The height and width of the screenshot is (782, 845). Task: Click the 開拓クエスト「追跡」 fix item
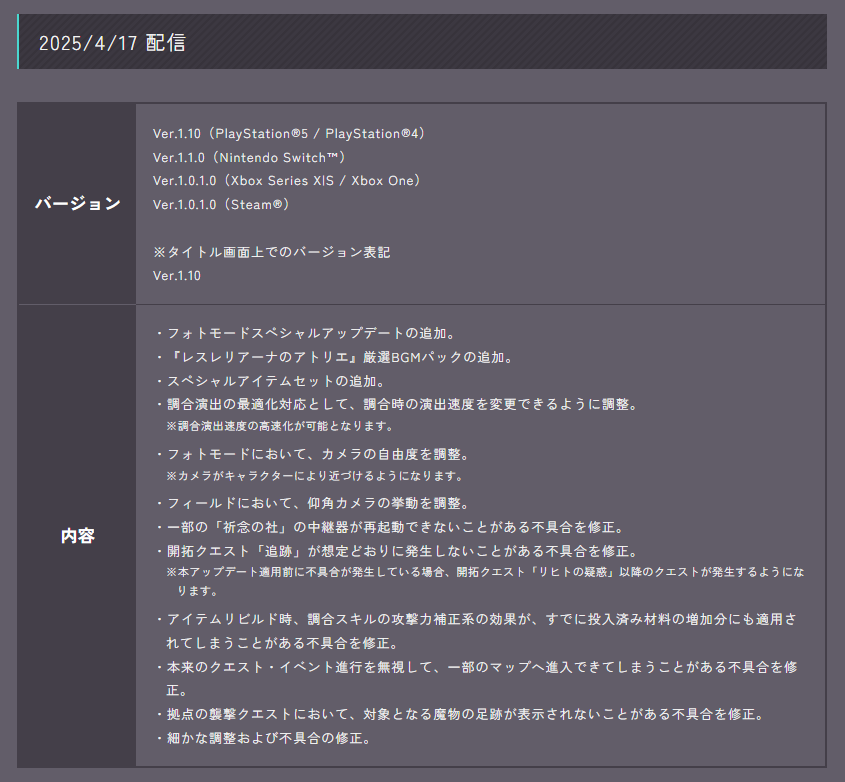click(x=398, y=551)
